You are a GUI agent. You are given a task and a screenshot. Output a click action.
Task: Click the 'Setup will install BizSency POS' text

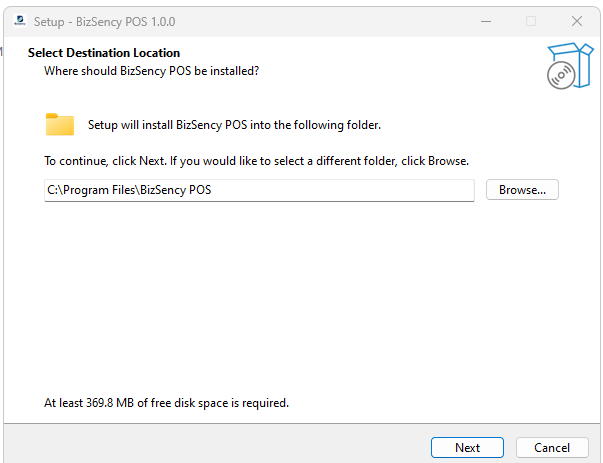tap(234, 125)
